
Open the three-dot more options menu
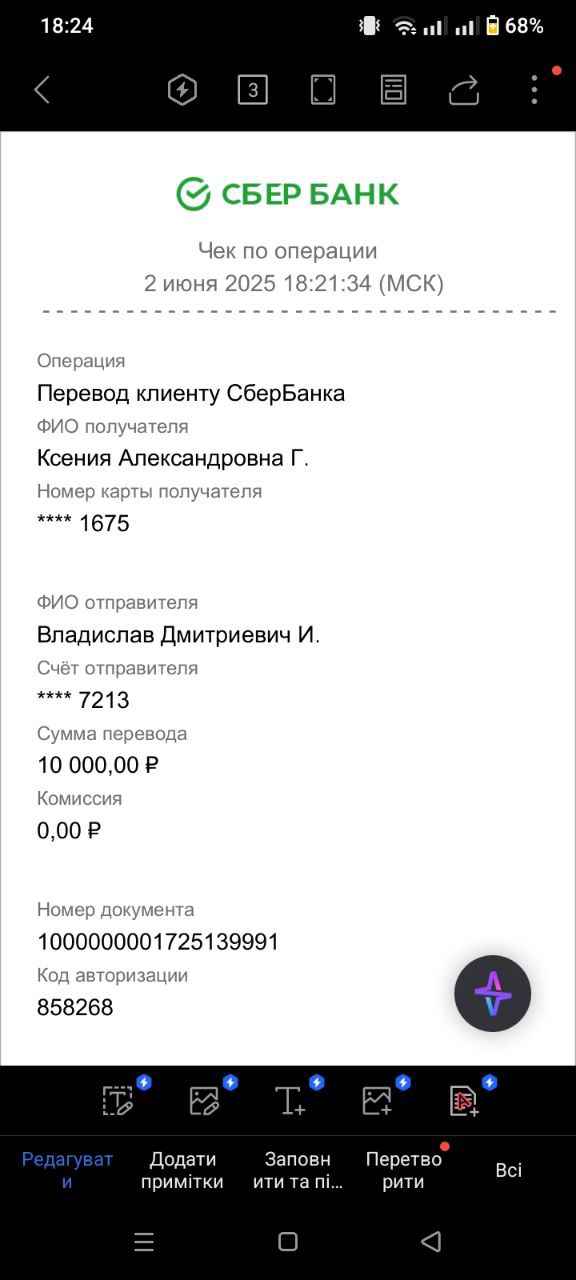pyautogui.click(x=534, y=90)
